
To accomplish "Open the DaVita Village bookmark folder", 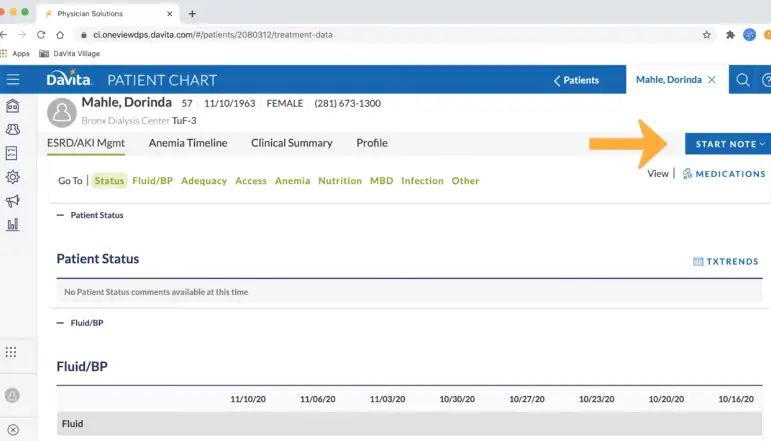I will (69, 54).
